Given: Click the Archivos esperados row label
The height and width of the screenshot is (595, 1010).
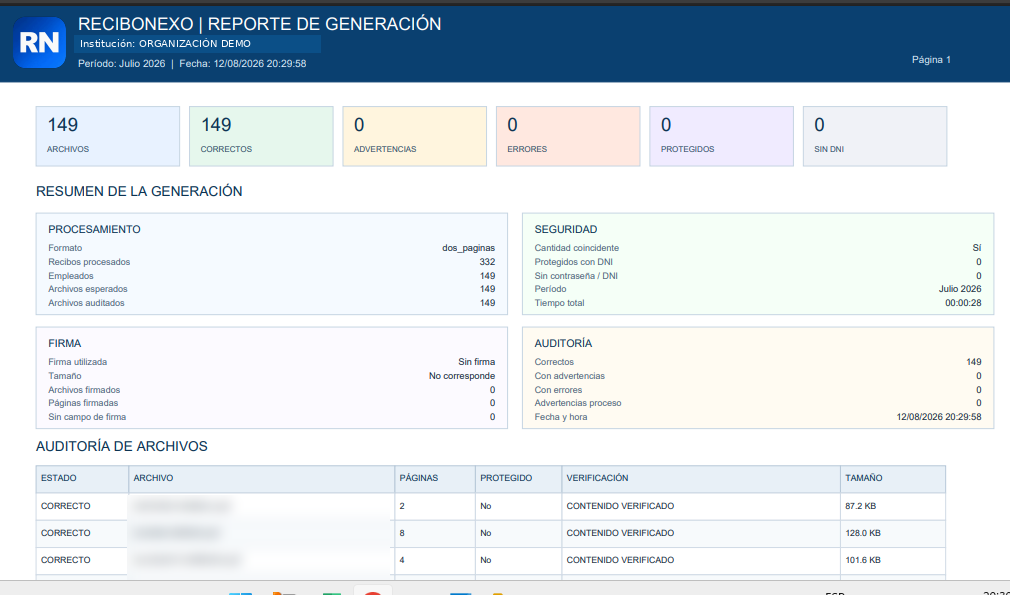Looking at the screenshot, I should coord(88,289).
